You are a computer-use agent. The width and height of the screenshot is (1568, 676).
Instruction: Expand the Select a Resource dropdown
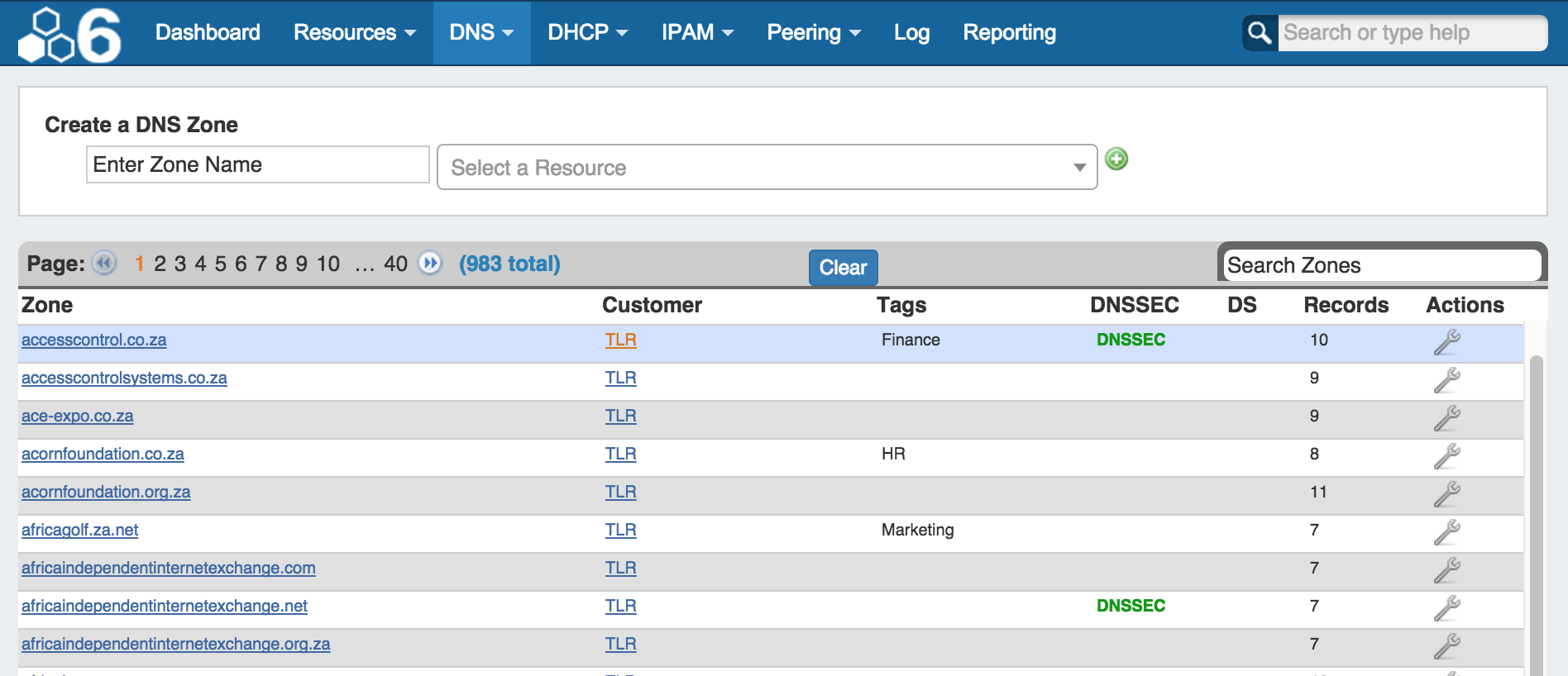[x=767, y=168]
